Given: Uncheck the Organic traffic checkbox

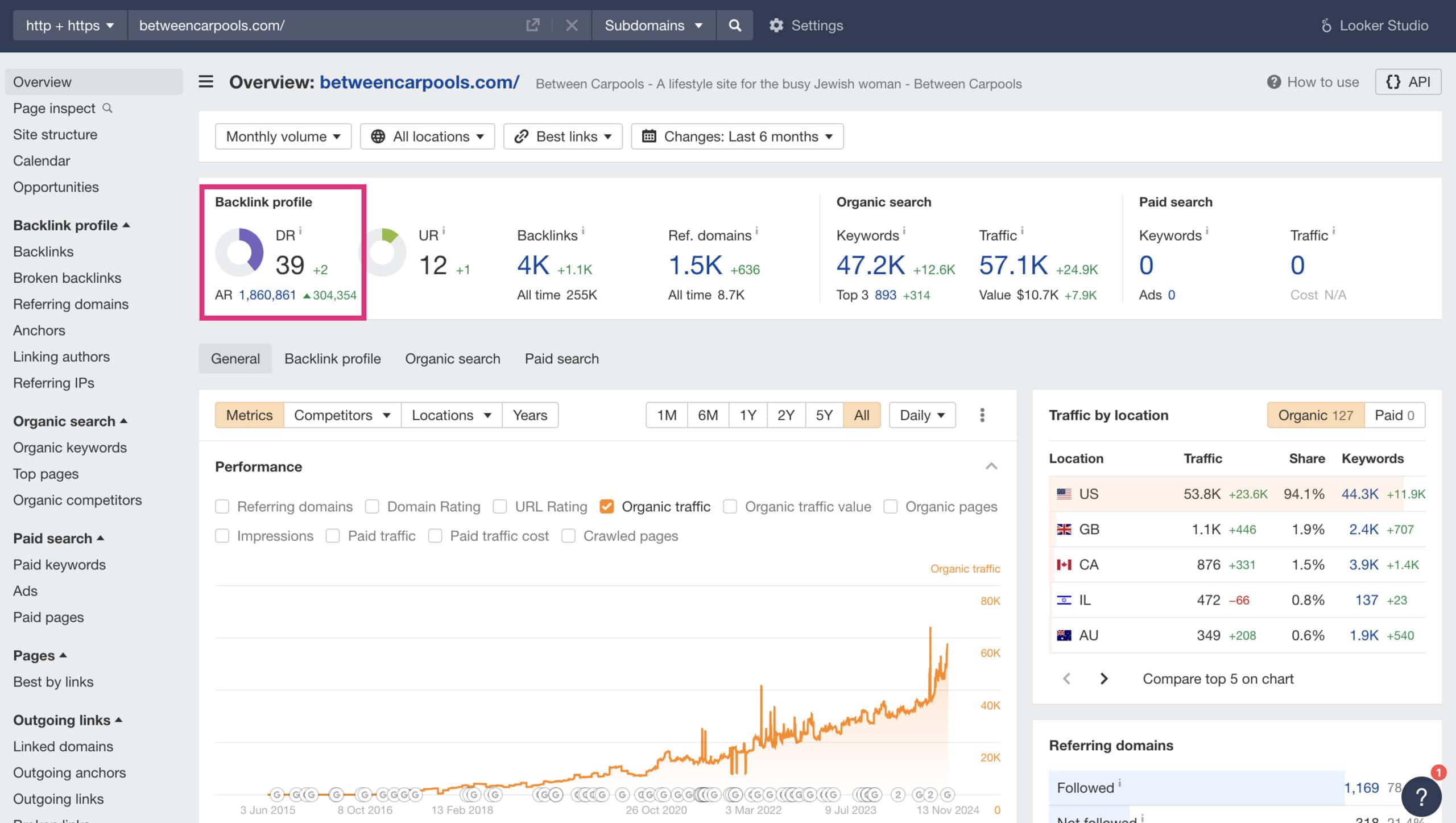Looking at the screenshot, I should (x=607, y=507).
